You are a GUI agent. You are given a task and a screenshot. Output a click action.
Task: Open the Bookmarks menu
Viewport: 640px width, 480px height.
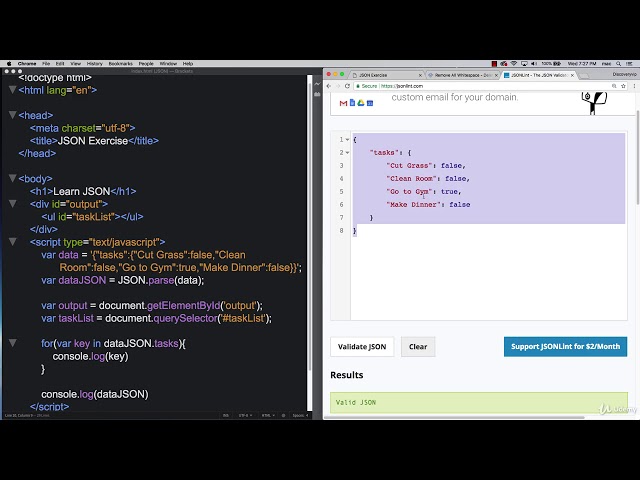[120, 64]
